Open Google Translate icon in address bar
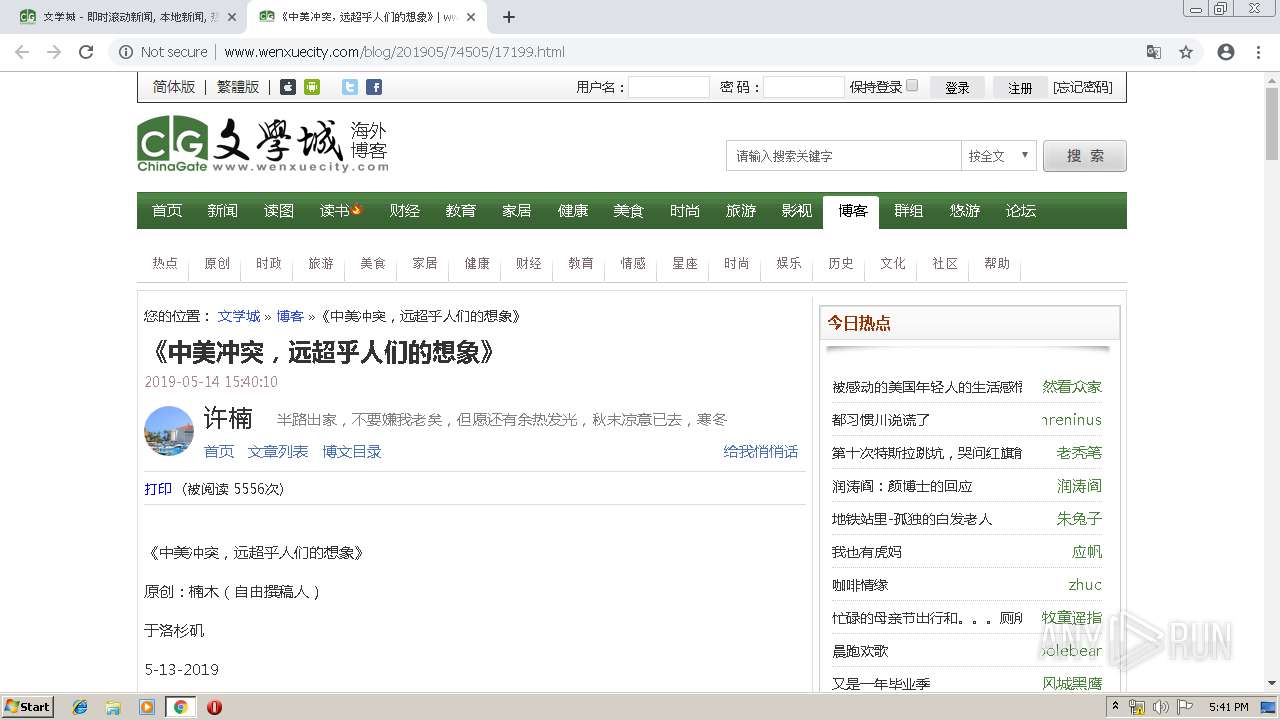Image resolution: width=1280 pixels, height=720 pixels. [1154, 52]
